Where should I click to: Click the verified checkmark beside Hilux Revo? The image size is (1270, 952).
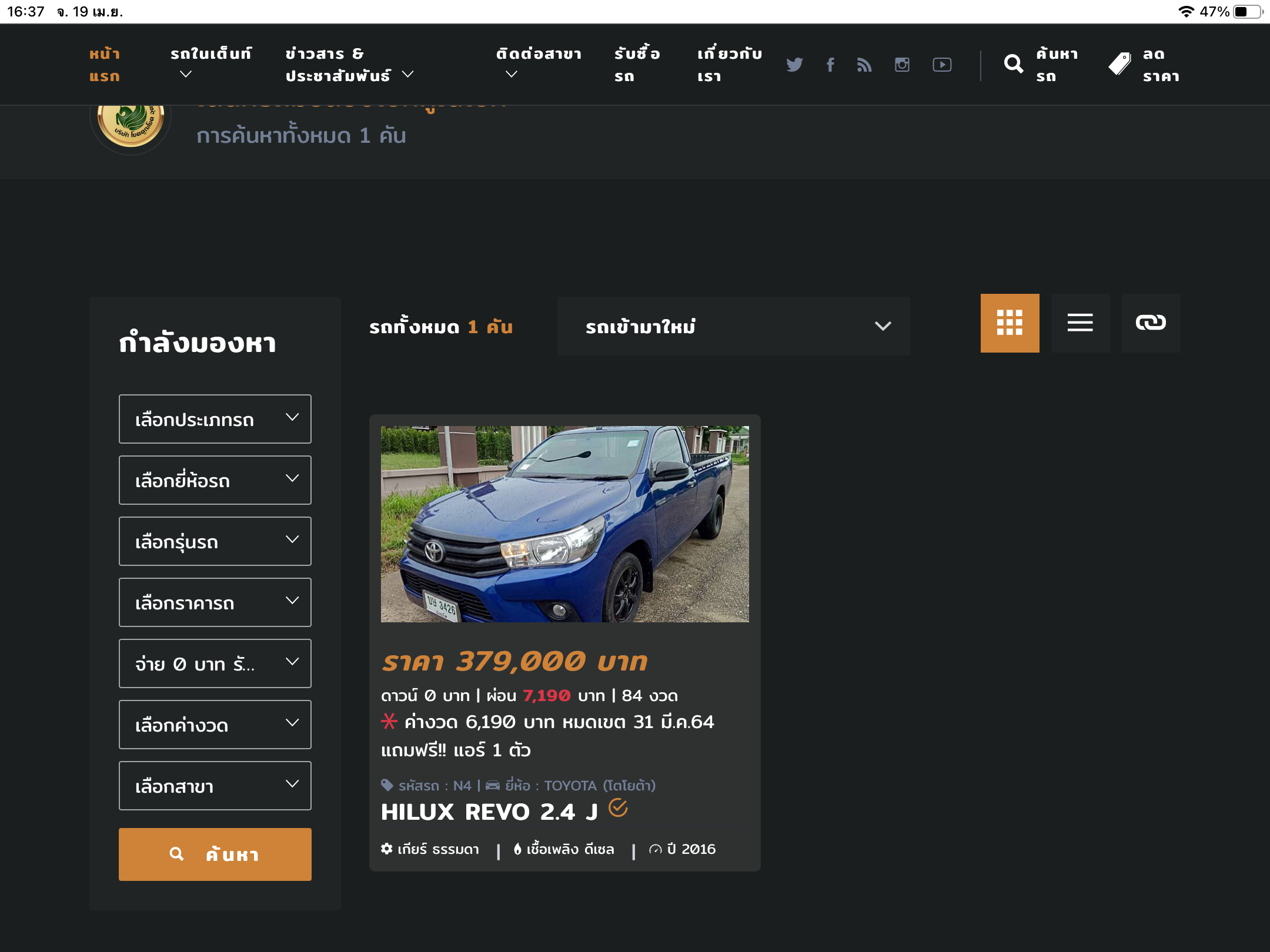coord(618,808)
